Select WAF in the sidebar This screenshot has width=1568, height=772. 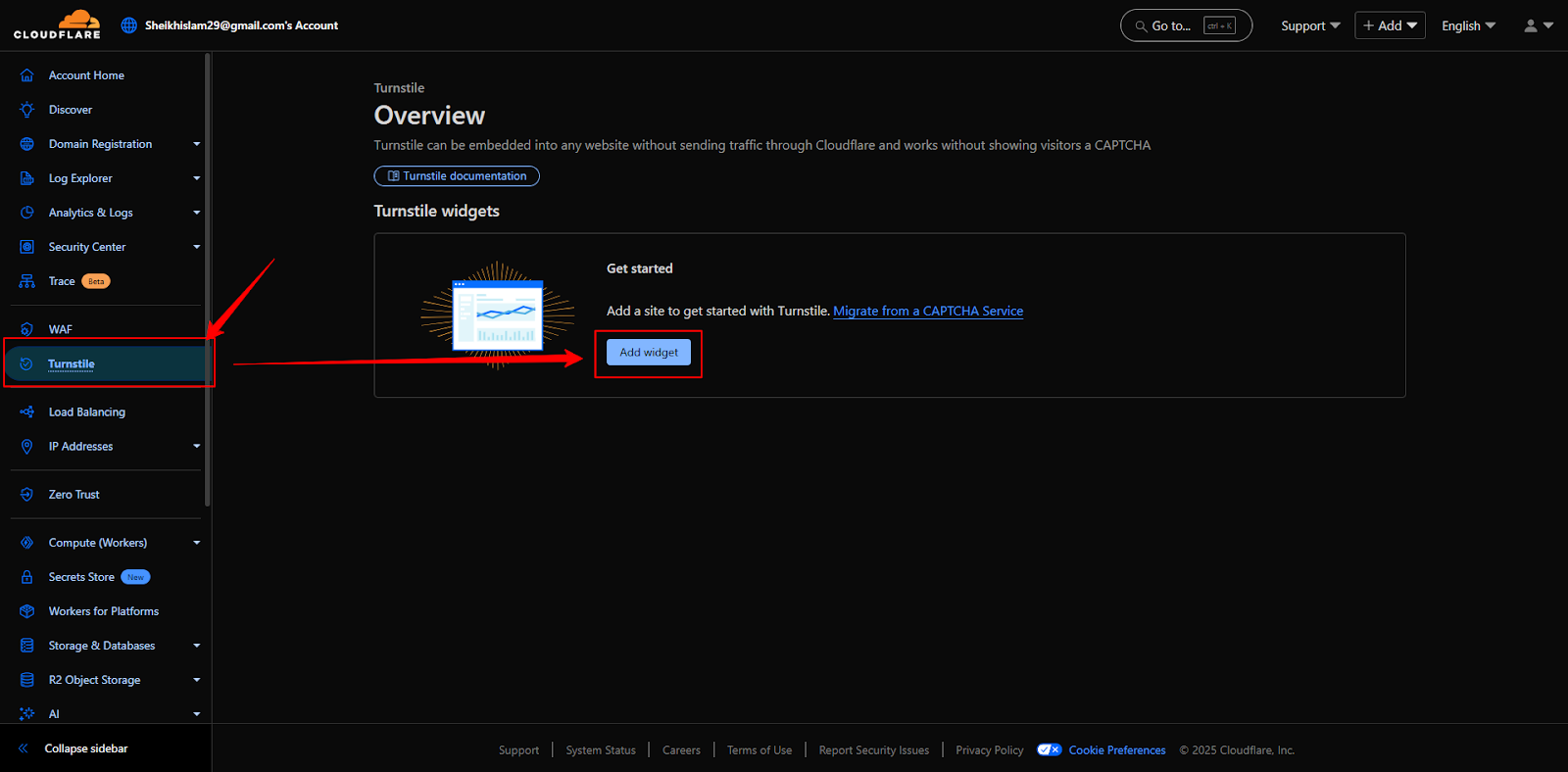(x=61, y=329)
